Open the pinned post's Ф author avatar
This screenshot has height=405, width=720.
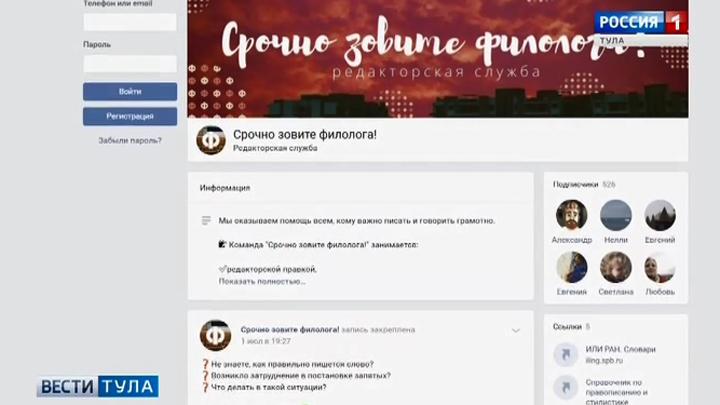tap(215, 335)
